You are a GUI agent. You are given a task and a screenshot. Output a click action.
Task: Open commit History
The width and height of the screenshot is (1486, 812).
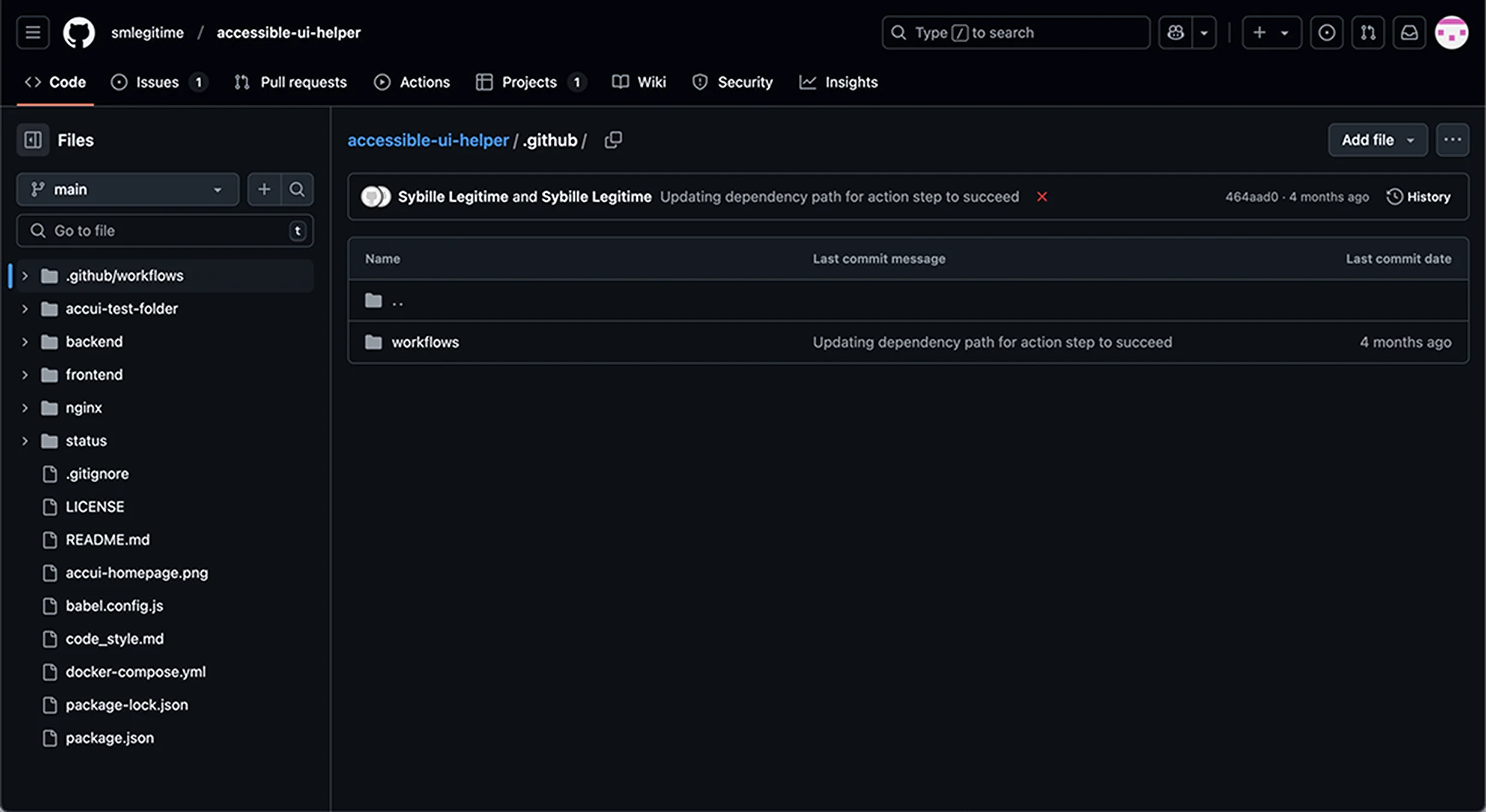pyautogui.click(x=1418, y=197)
